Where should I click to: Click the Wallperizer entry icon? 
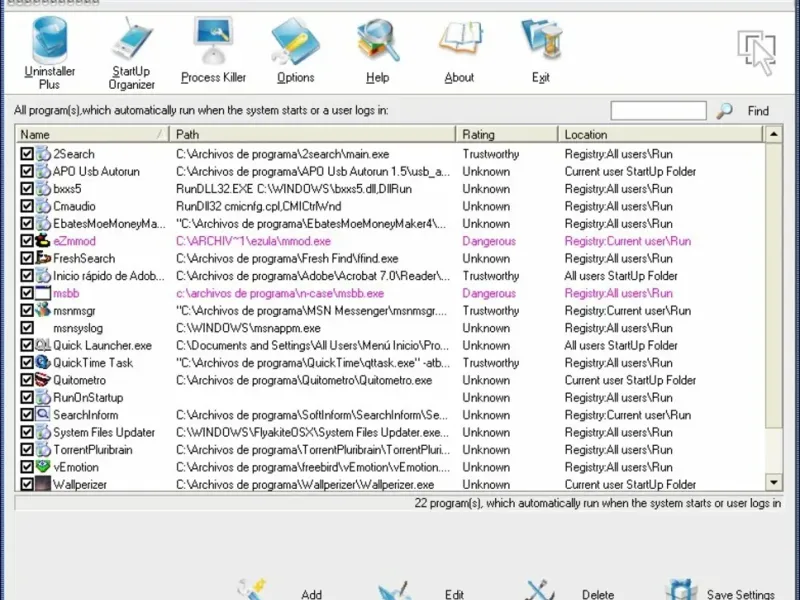pyautogui.click(x=43, y=484)
